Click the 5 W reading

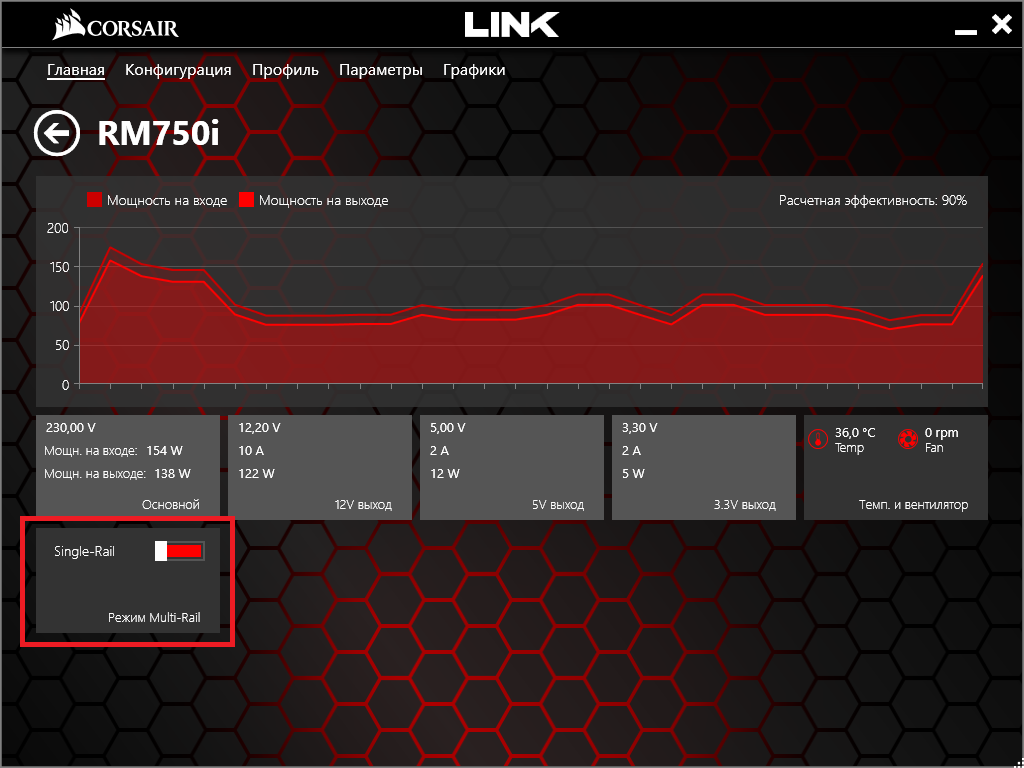(x=633, y=473)
